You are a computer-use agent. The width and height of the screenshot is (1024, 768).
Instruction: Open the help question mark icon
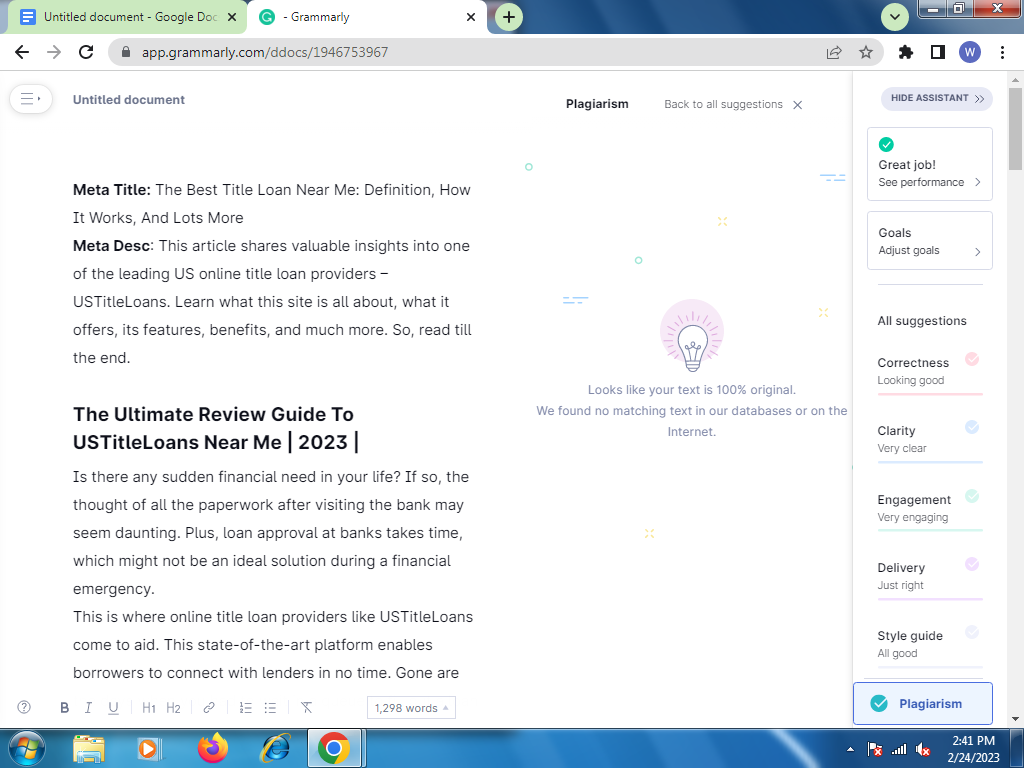[24, 707]
